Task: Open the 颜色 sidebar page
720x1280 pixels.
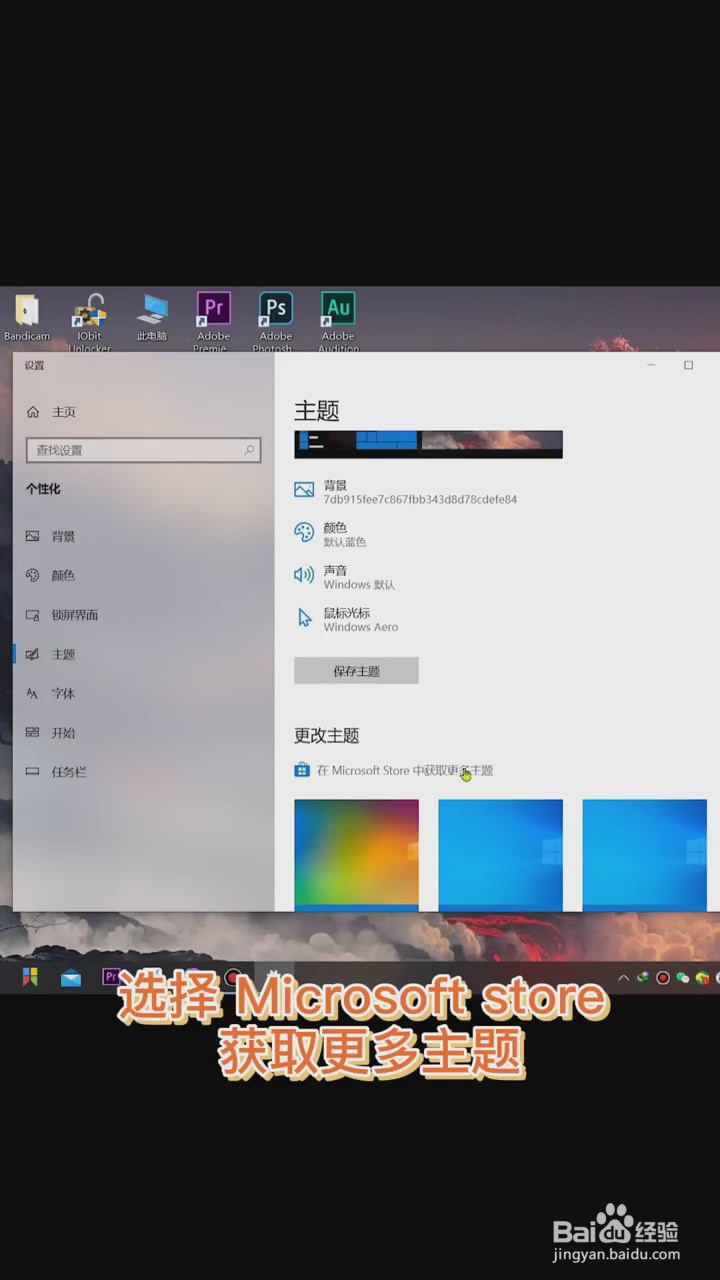Action: coord(51,575)
